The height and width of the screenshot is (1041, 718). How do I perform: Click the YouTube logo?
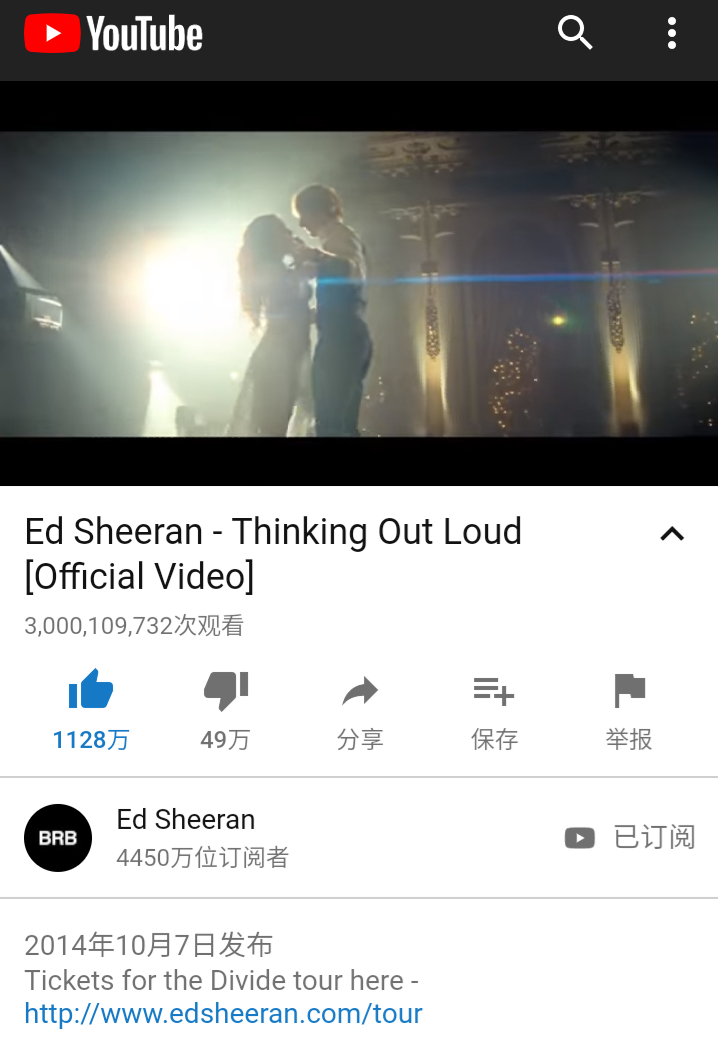click(x=114, y=33)
